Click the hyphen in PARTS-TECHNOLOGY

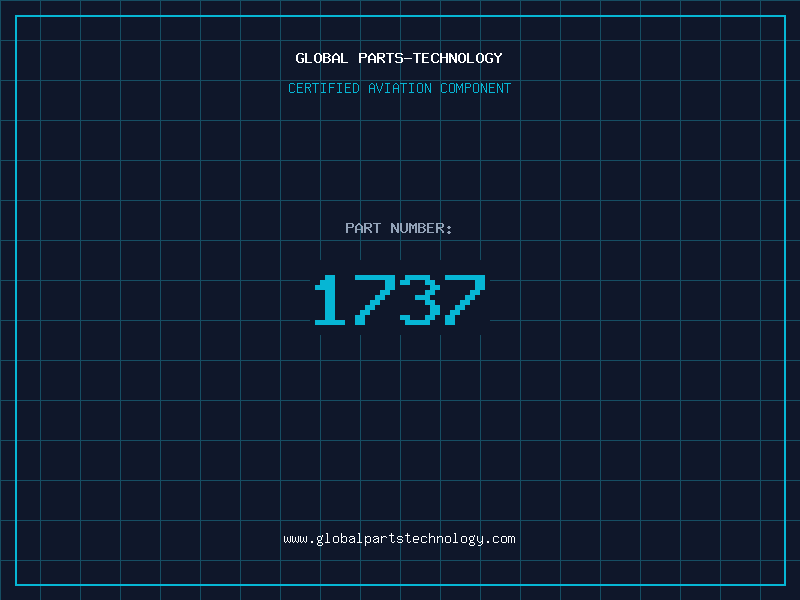[407, 58]
